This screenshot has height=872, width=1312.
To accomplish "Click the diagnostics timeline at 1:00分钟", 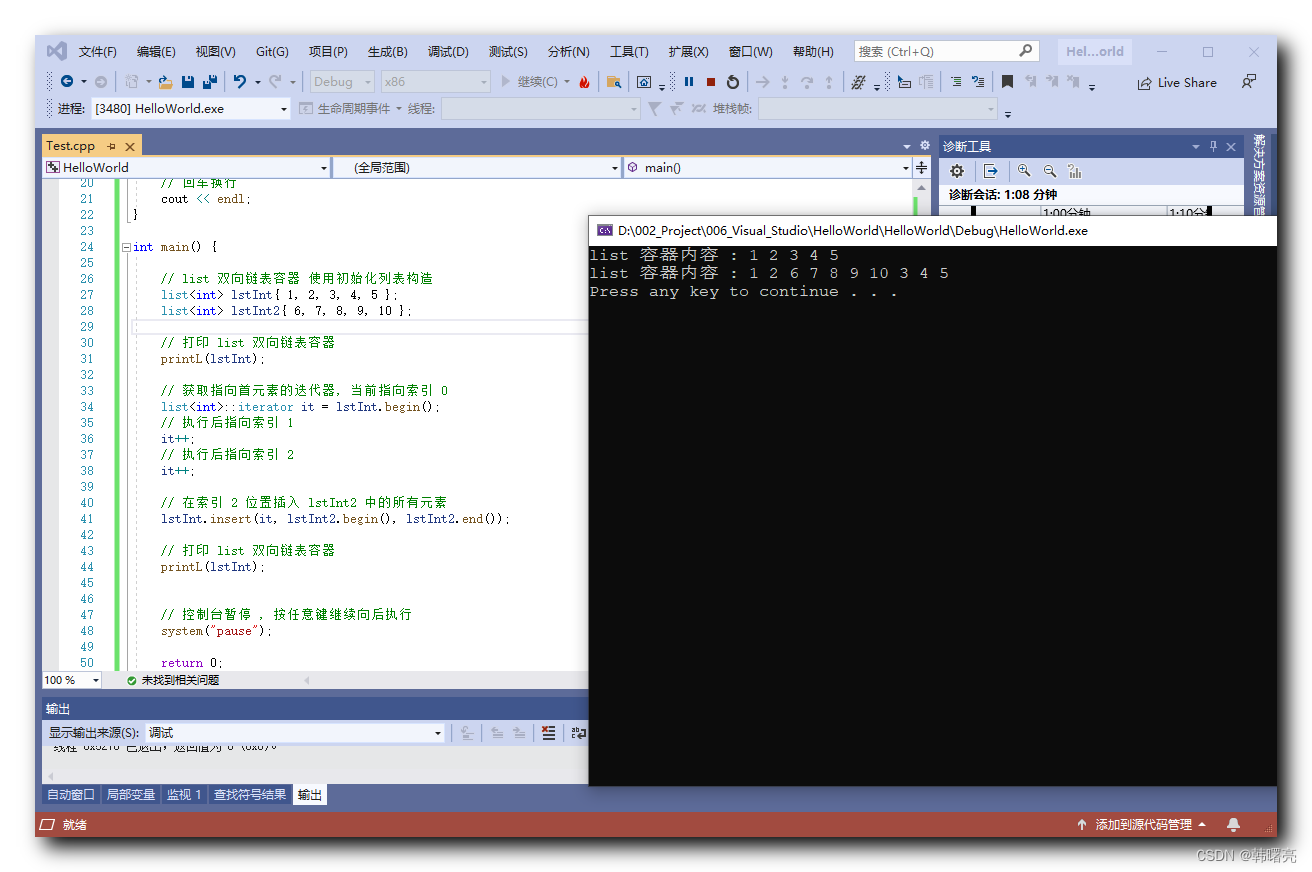I will pyautogui.click(x=1066, y=212).
